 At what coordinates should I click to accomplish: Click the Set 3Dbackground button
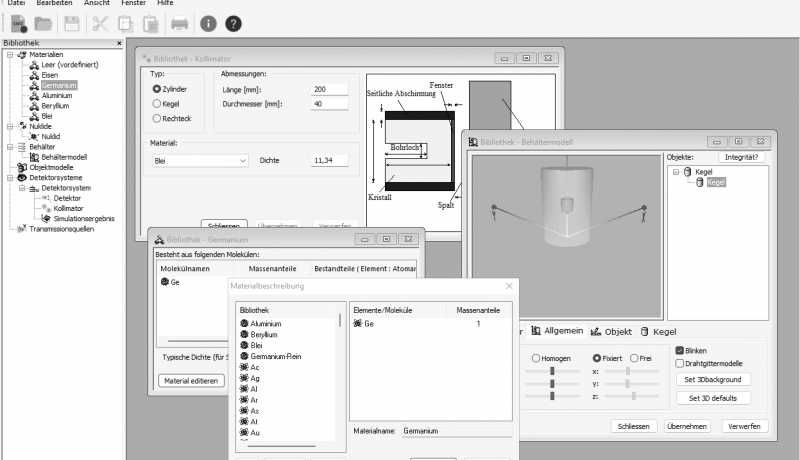[712, 380]
